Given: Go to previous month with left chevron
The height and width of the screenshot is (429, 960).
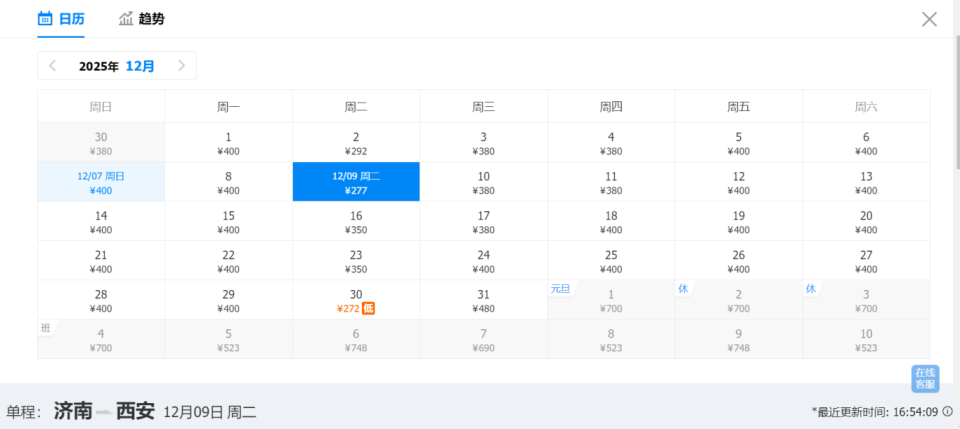Looking at the screenshot, I should click(53, 65).
